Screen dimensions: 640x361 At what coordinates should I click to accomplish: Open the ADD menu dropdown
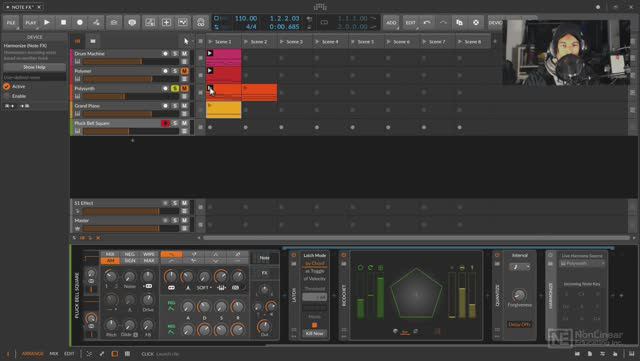pos(391,22)
